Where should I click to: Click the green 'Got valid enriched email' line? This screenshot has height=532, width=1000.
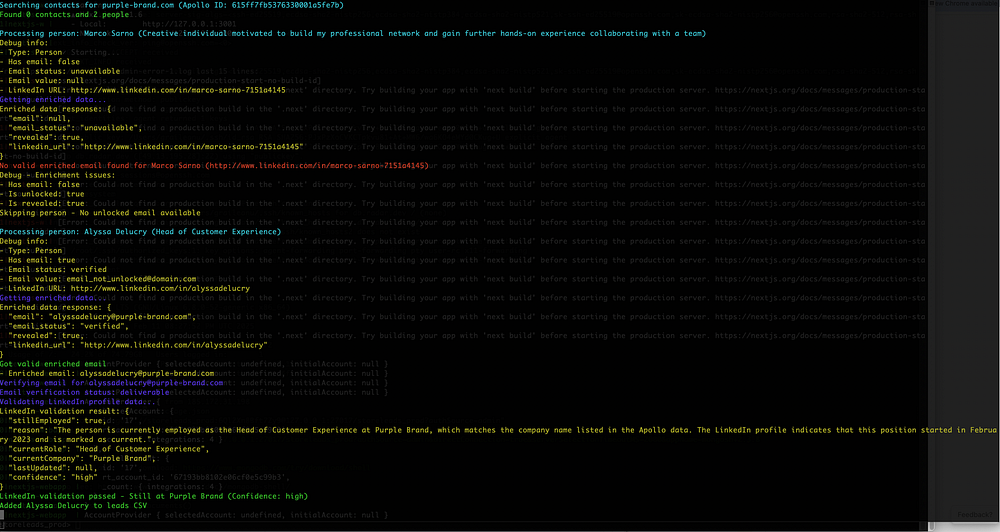[53, 364]
